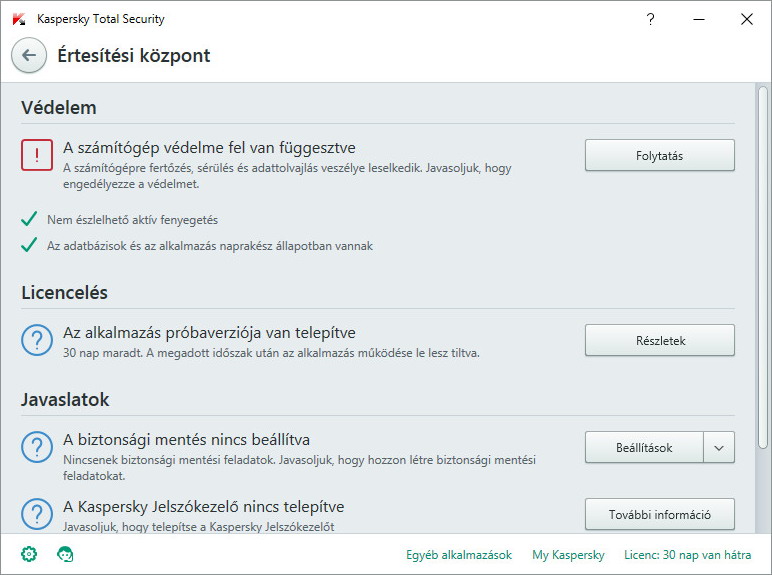Click question icon beside trial version notice

pos(37,340)
